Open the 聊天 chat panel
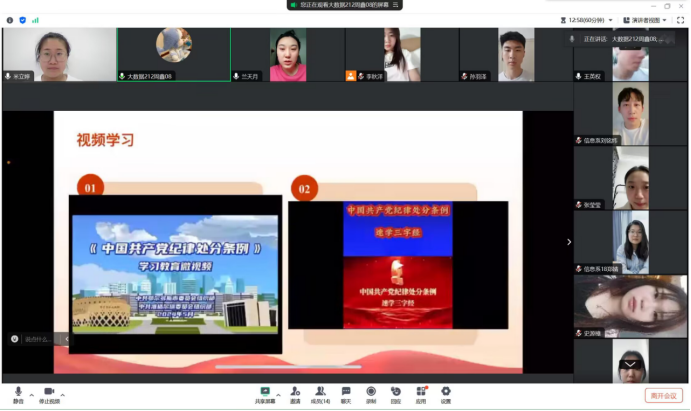Viewport: 691px width, 411px height. pyautogui.click(x=346, y=393)
